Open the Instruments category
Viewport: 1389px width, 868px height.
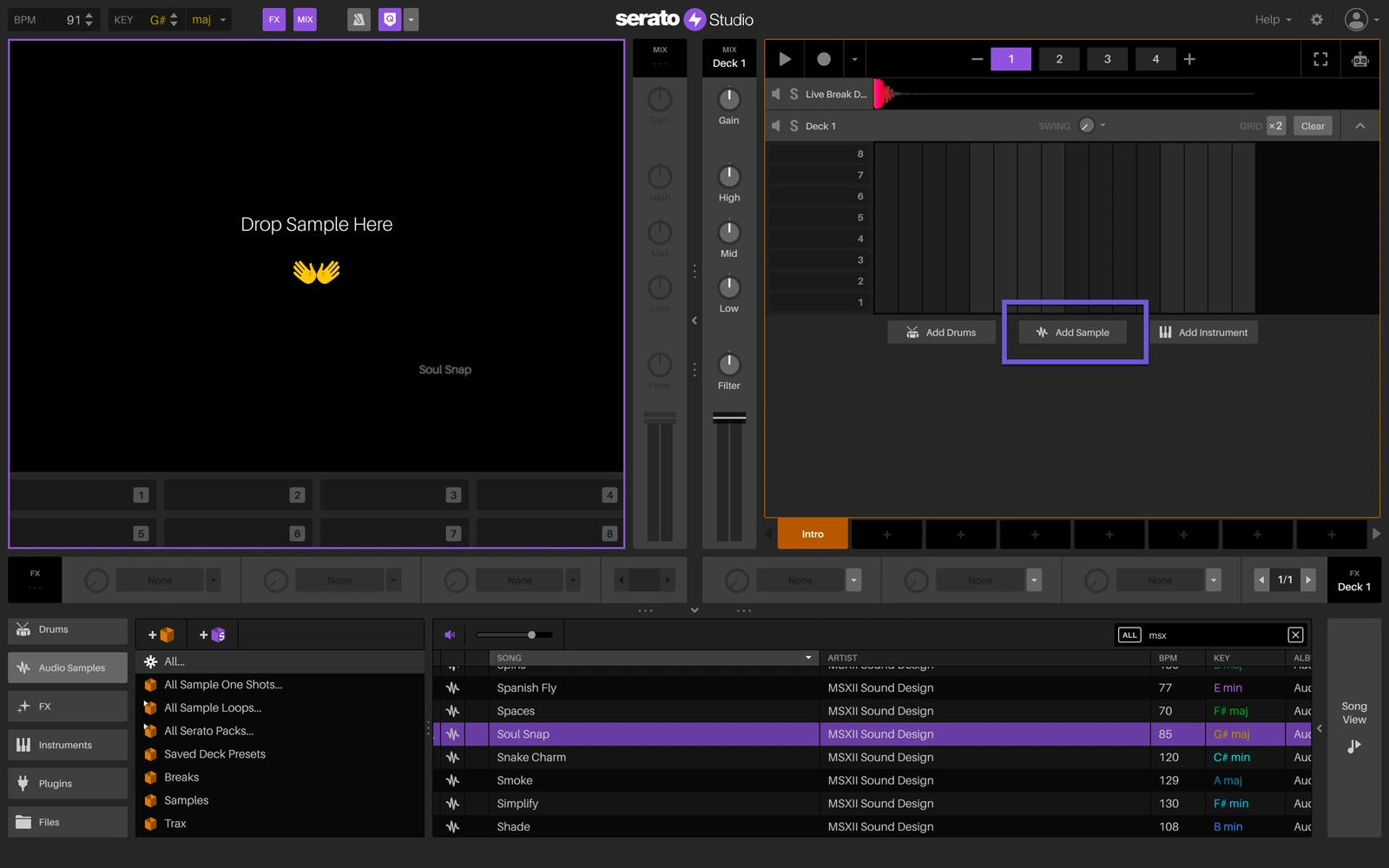click(68, 745)
